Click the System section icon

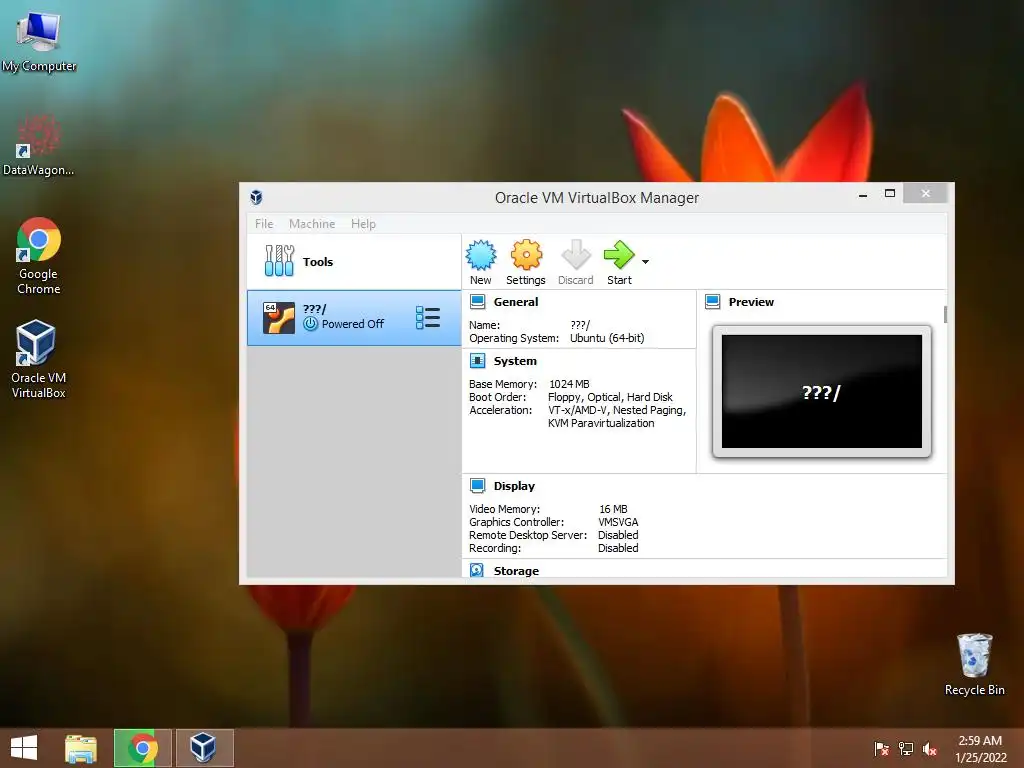pyautogui.click(x=477, y=360)
